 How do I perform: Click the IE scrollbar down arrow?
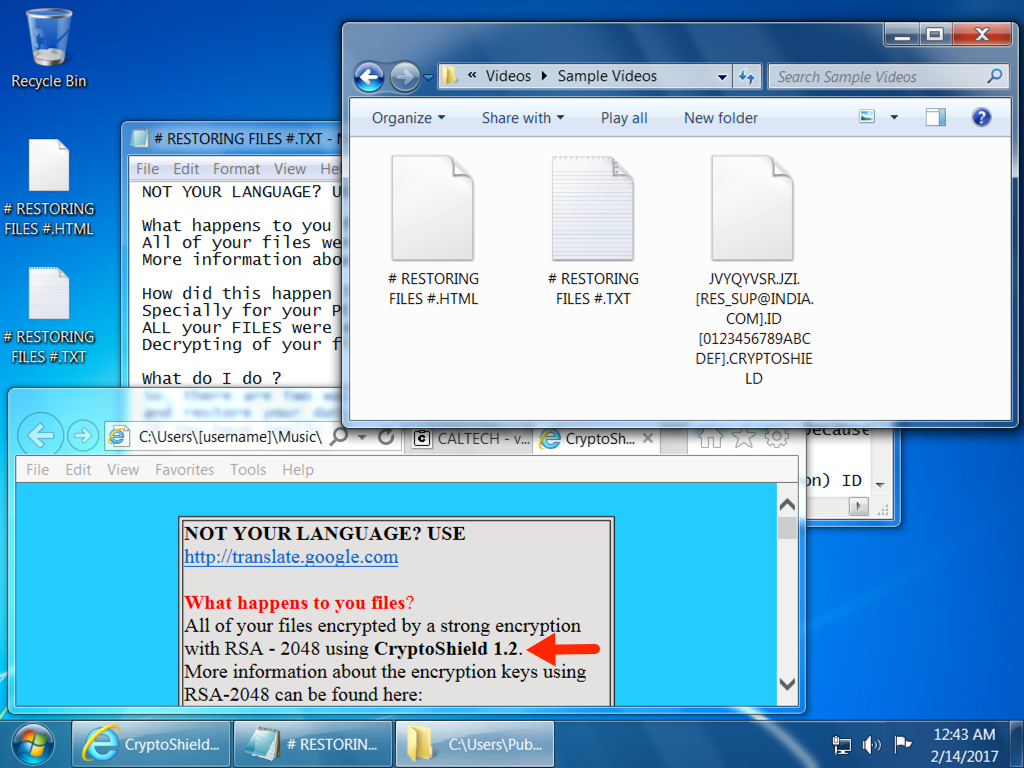pos(788,684)
